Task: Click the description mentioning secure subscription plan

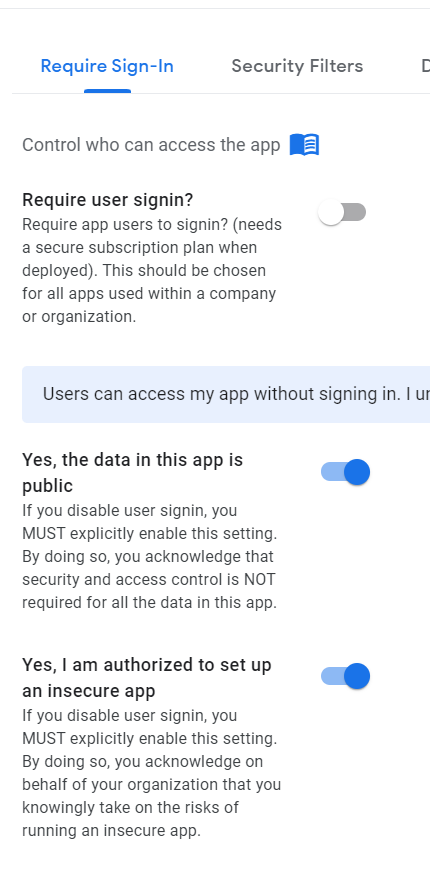Action: pyautogui.click(x=152, y=271)
